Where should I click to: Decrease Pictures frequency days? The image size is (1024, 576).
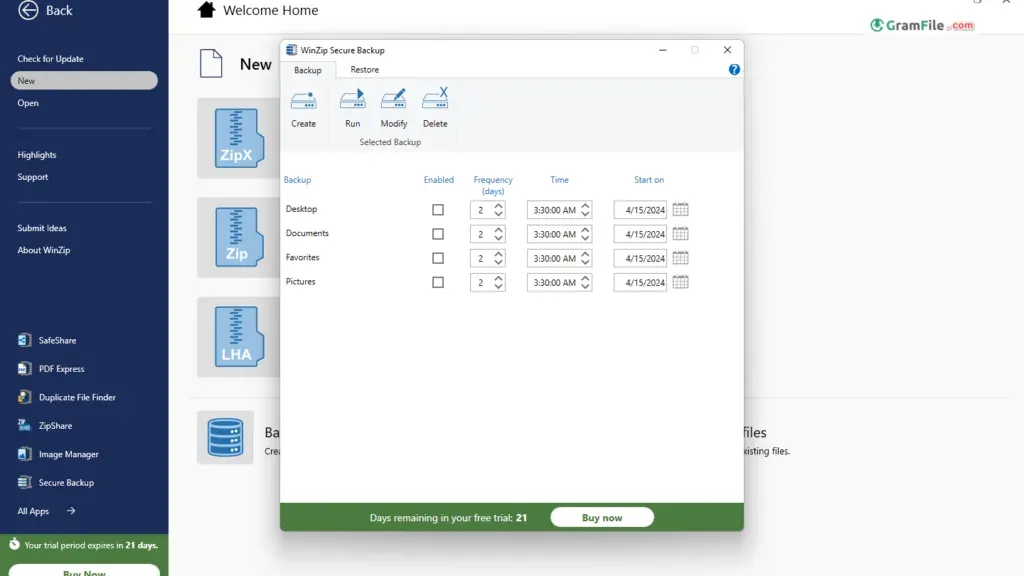[x=498, y=287]
